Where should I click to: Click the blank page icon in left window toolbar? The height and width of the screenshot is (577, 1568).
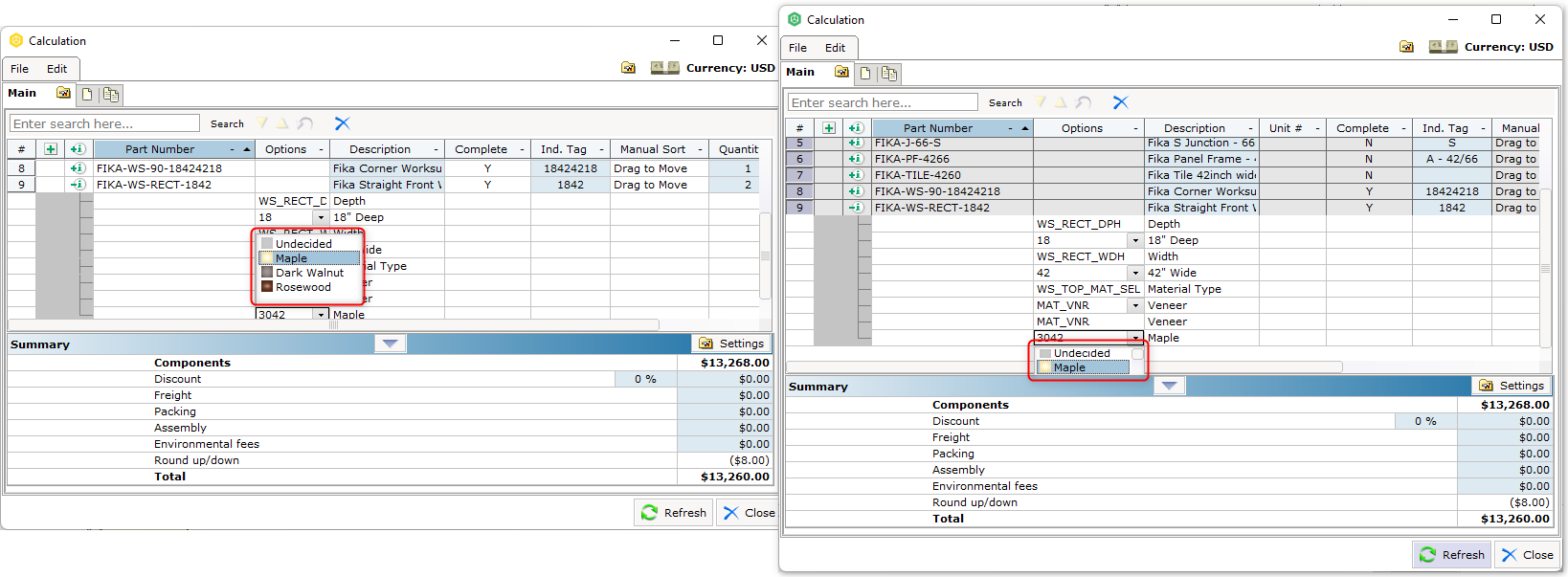tap(87, 95)
